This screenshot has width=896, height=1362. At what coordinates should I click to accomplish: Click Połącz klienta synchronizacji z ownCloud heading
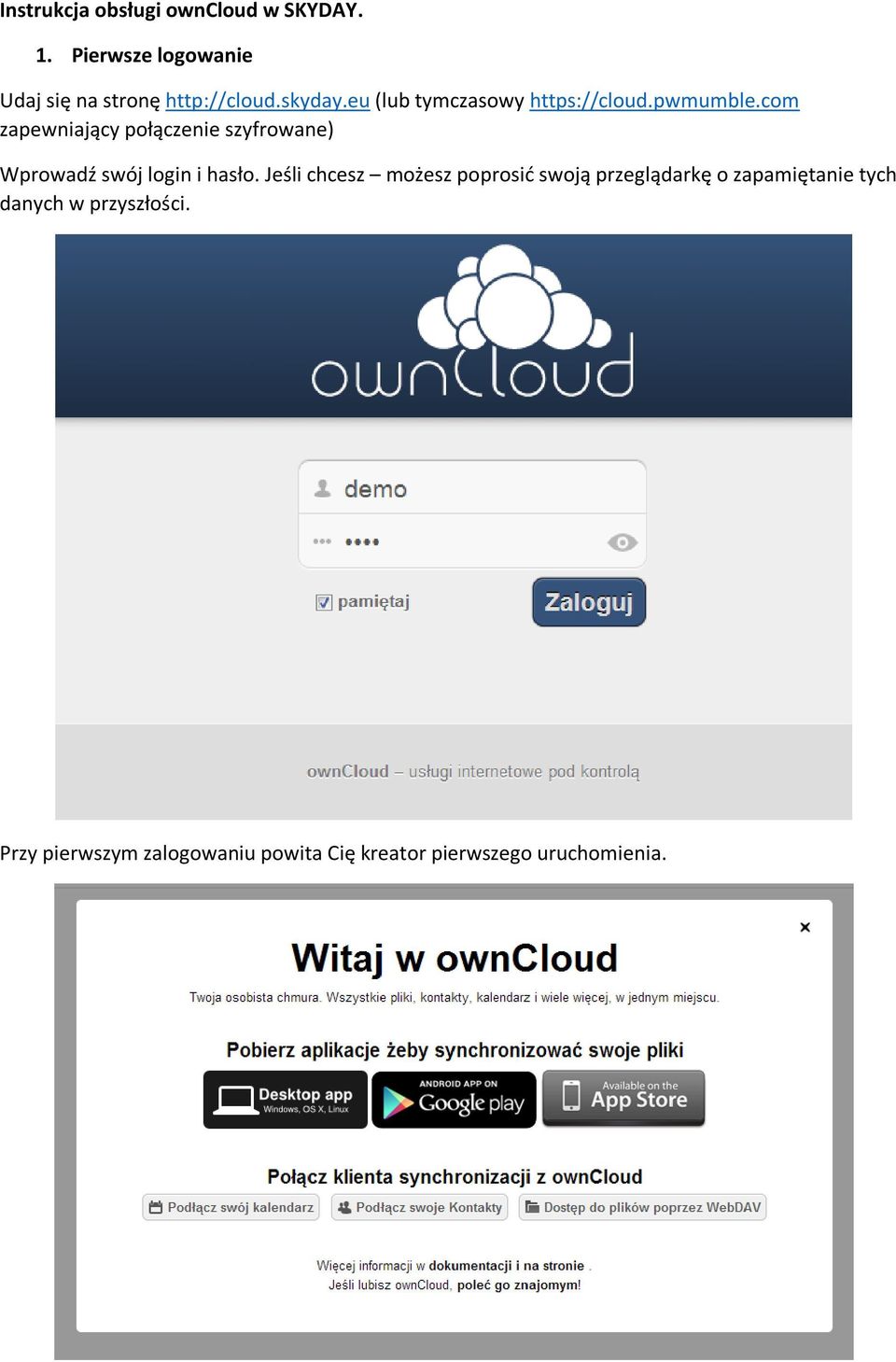(x=455, y=1176)
